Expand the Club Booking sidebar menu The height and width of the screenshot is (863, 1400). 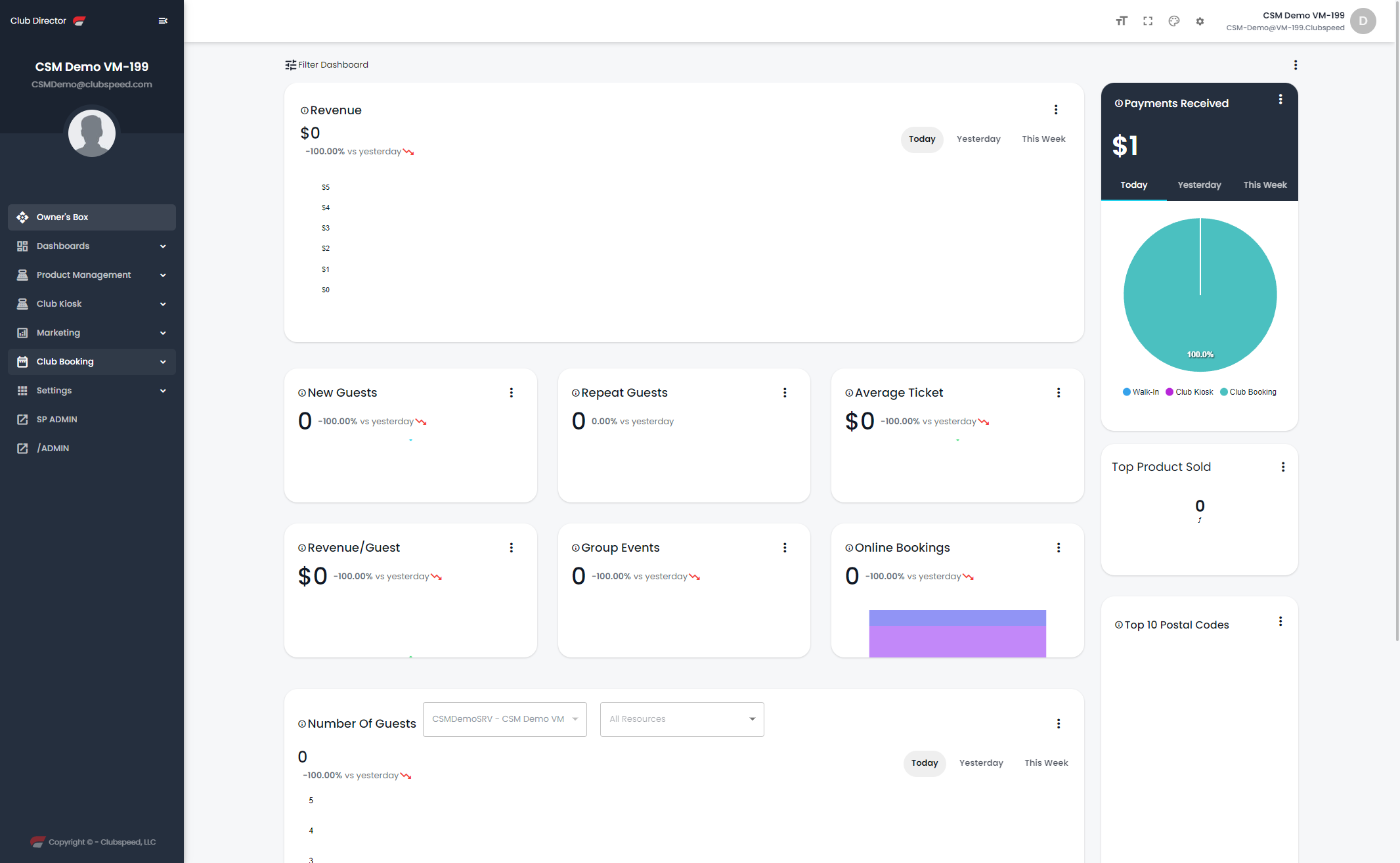92,362
